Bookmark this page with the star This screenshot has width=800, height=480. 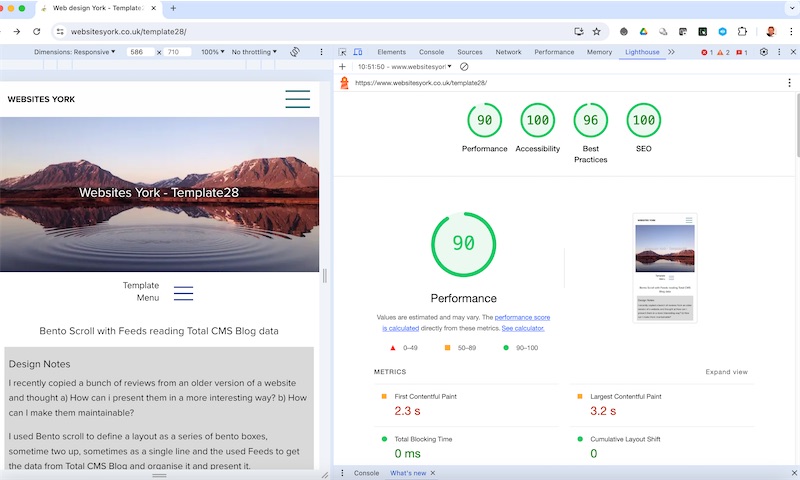tap(596, 32)
